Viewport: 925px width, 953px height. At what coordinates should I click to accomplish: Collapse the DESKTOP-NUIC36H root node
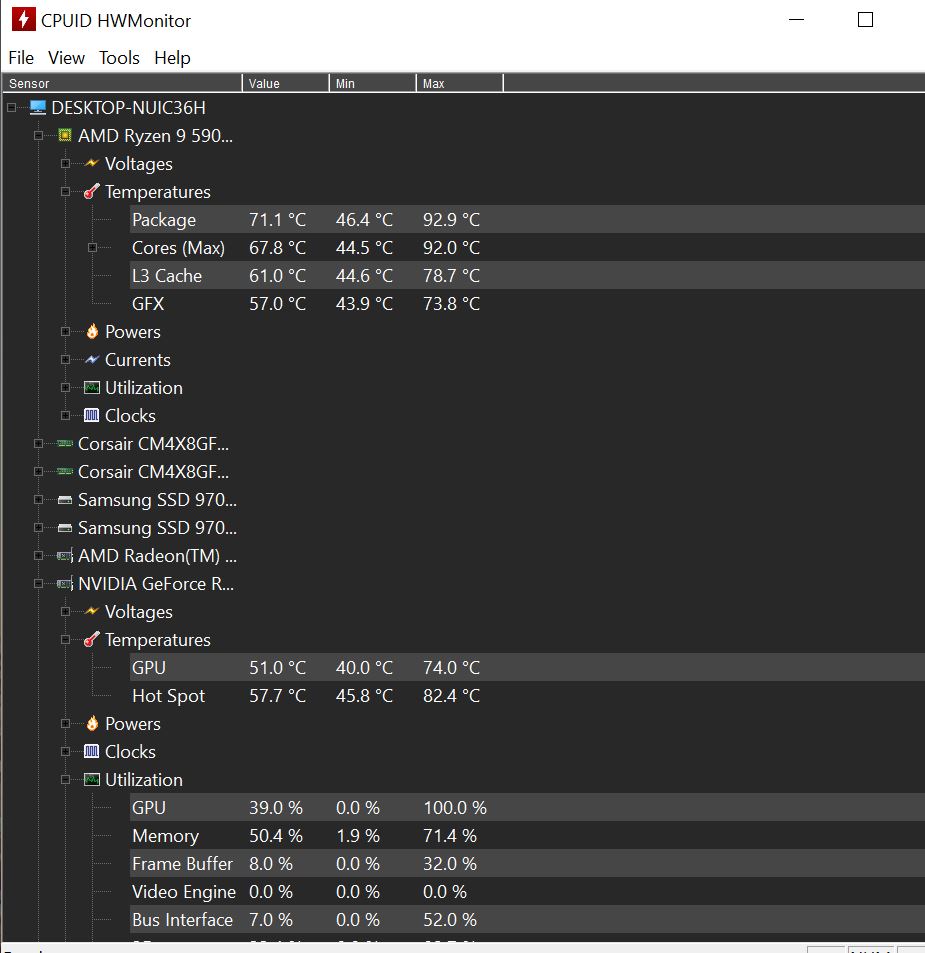[x=12, y=108]
